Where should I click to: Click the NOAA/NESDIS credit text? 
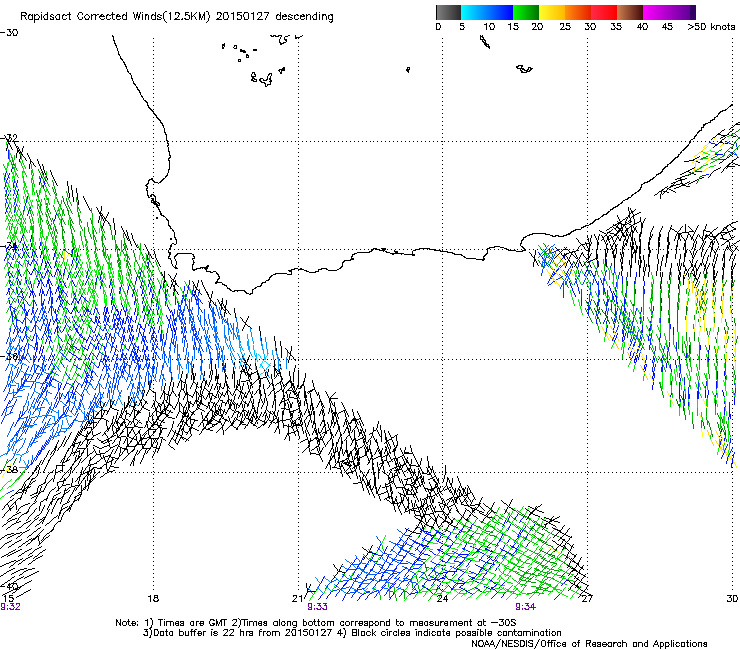click(589, 643)
